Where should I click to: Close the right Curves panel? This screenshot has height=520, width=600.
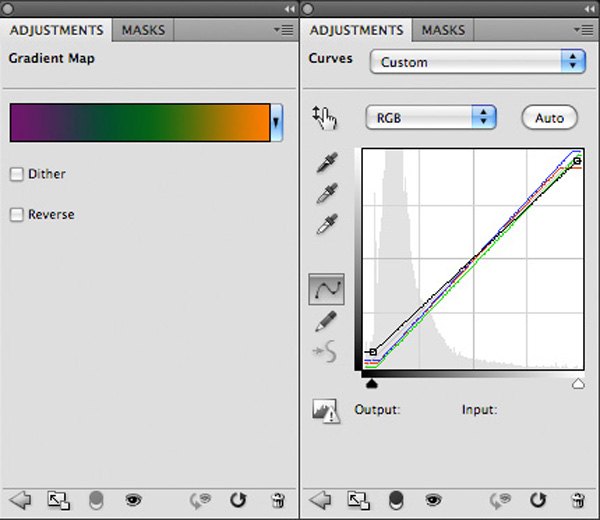point(308,8)
